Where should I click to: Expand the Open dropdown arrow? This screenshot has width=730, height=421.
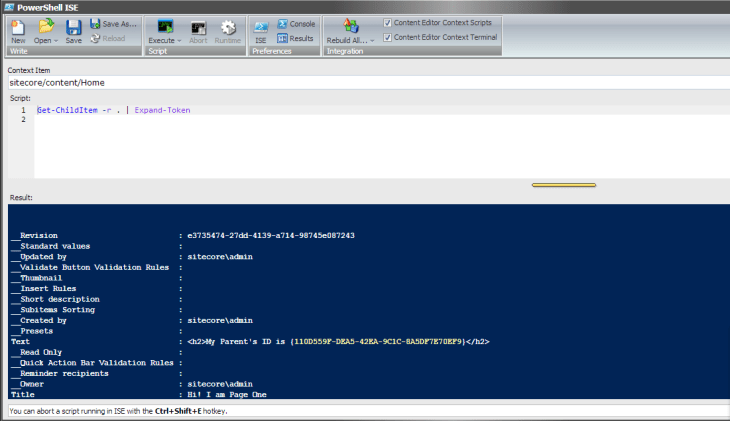[56, 41]
